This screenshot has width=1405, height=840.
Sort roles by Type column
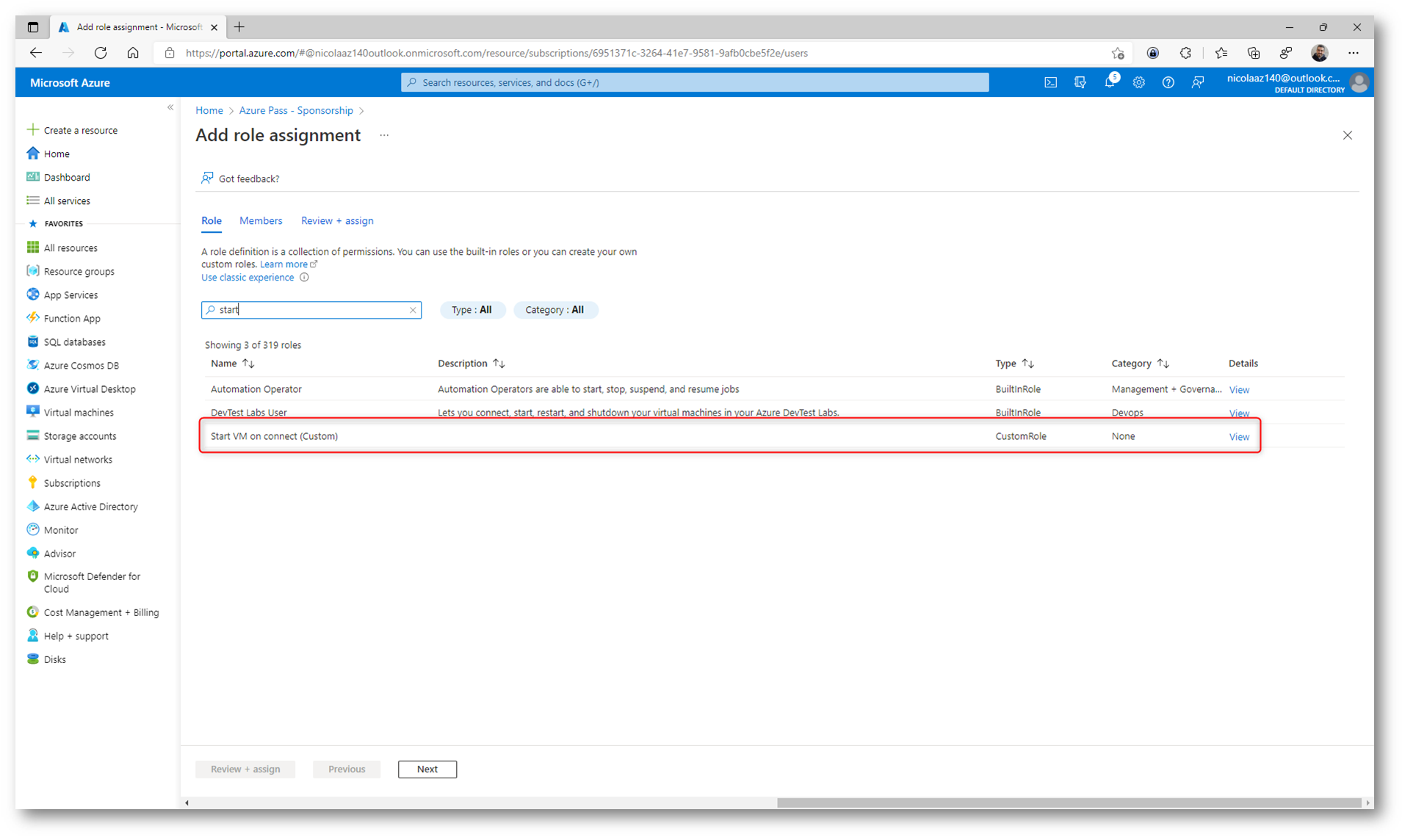(1014, 363)
